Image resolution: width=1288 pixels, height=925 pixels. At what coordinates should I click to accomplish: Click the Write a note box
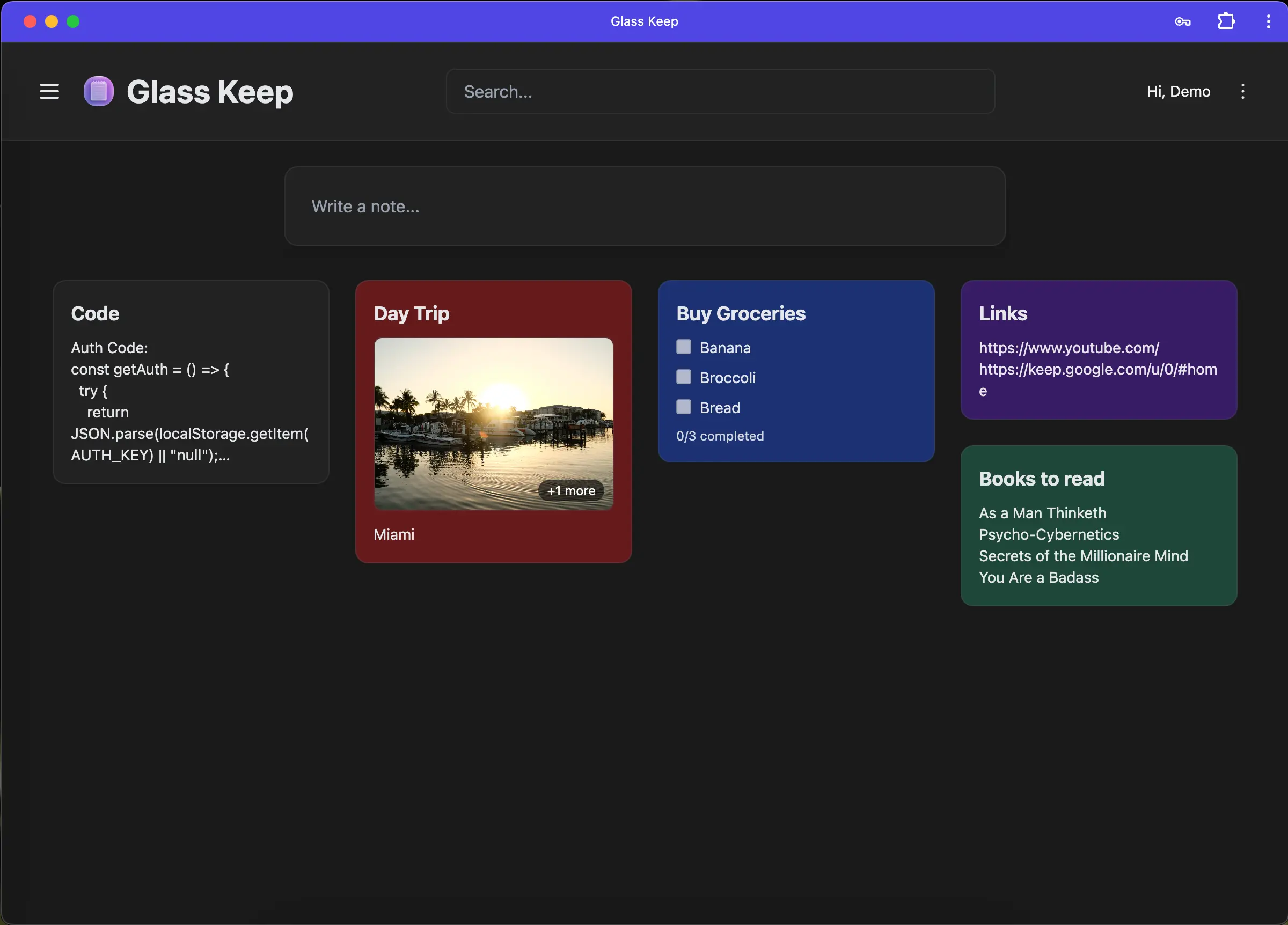click(x=645, y=206)
